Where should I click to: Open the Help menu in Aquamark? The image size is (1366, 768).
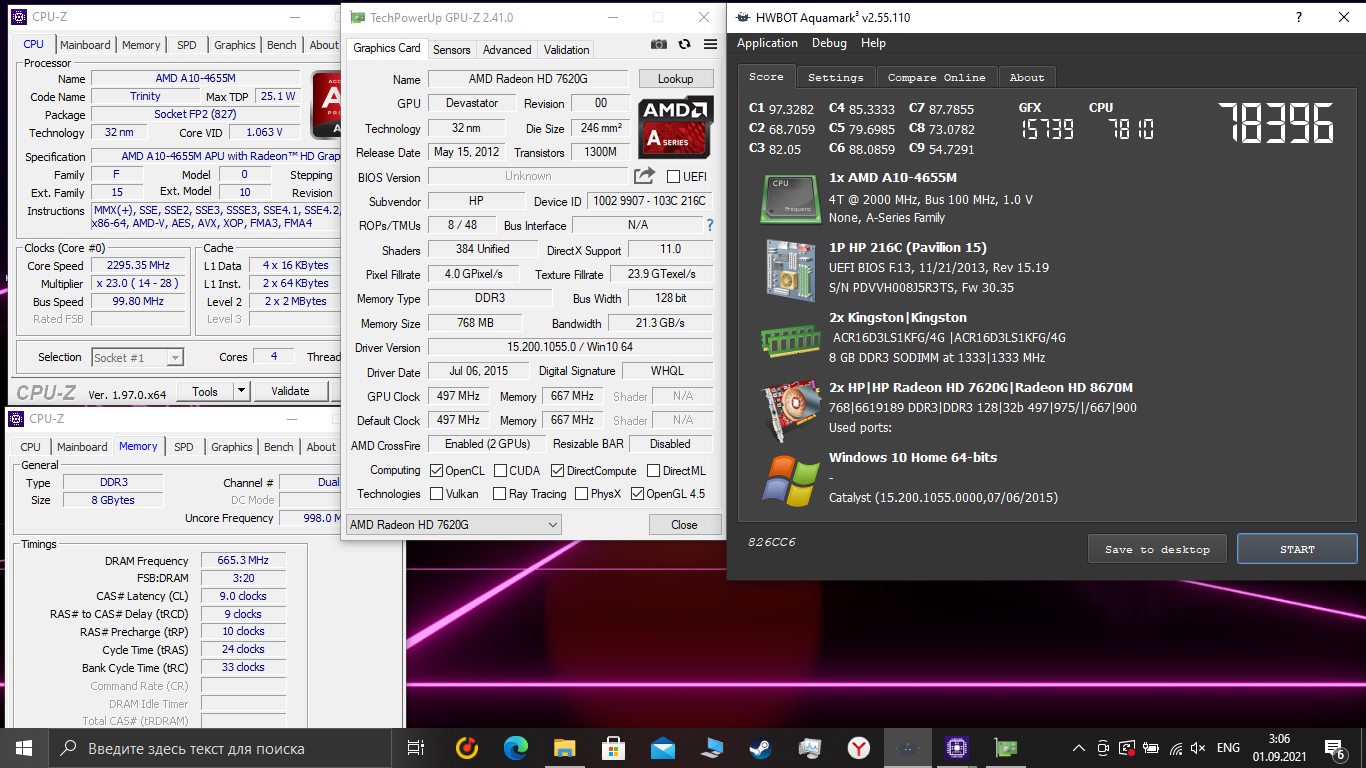(873, 43)
